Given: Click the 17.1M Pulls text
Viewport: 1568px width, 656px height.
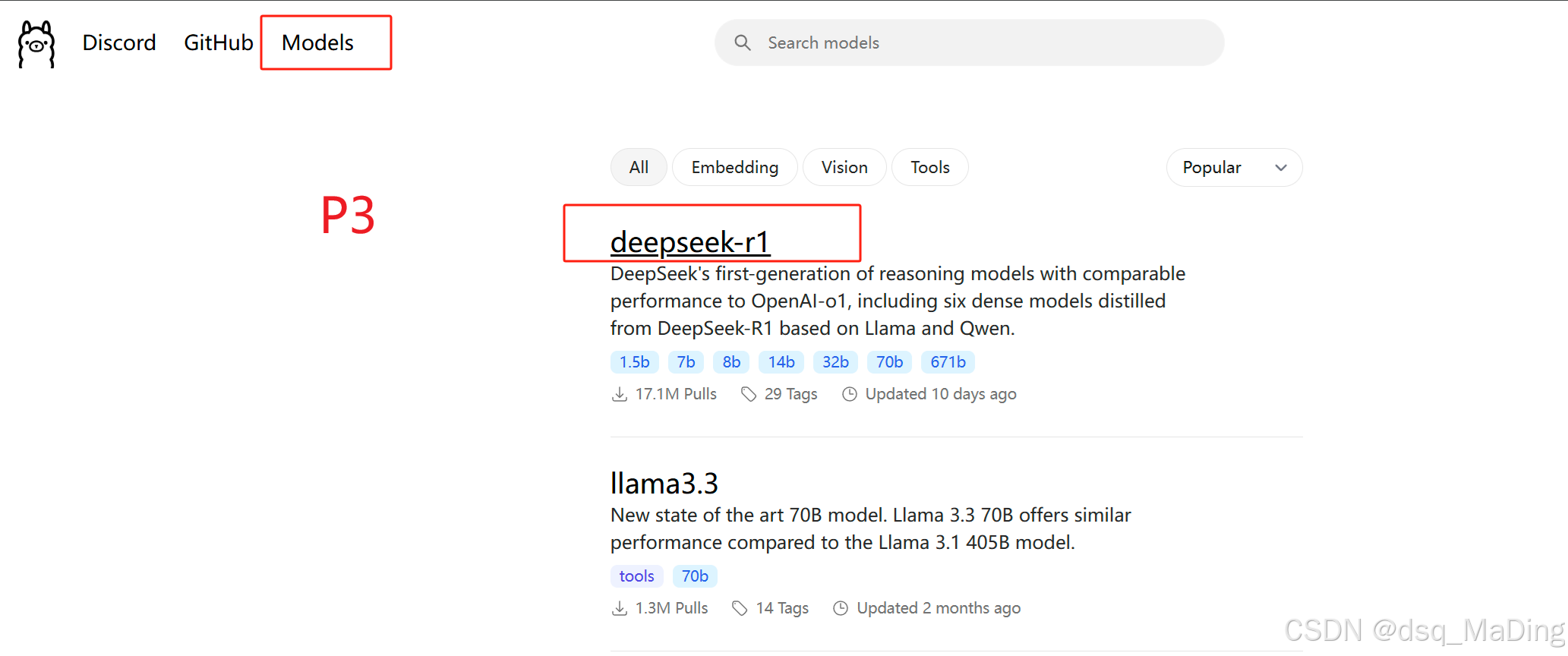Looking at the screenshot, I should pos(676,394).
